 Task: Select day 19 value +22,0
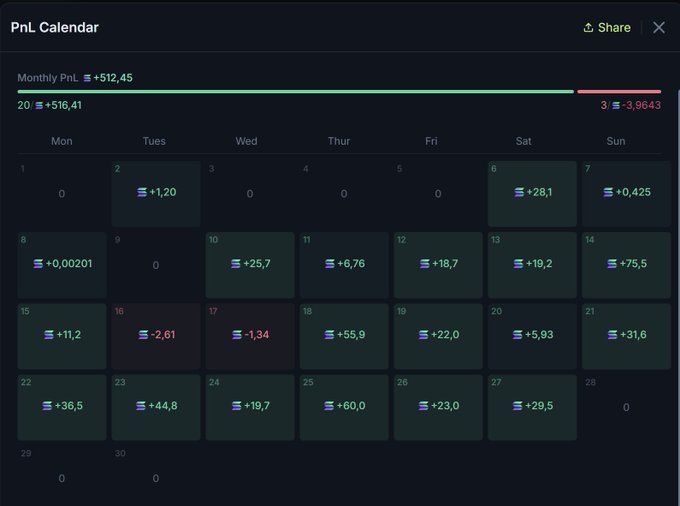[445, 335]
